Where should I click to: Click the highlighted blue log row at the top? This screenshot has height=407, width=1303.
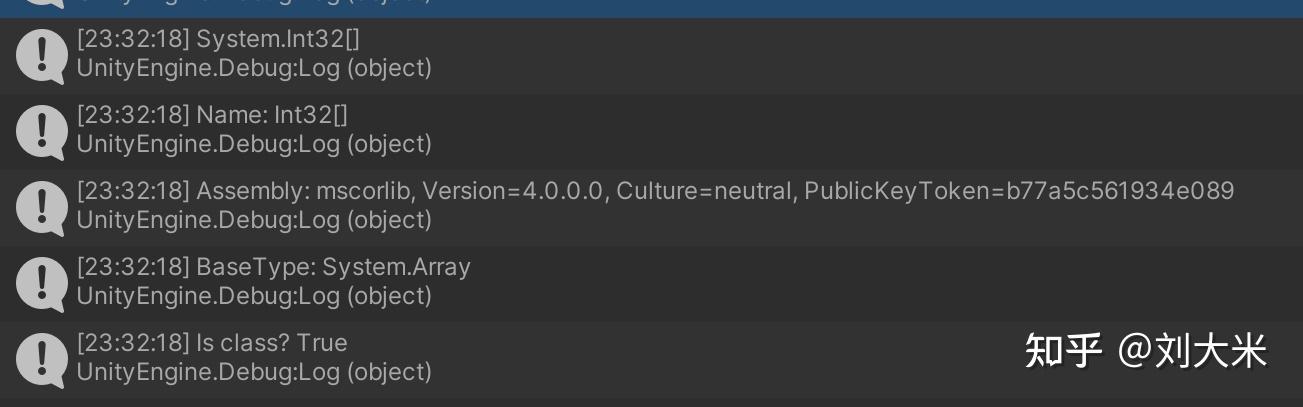point(651,8)
